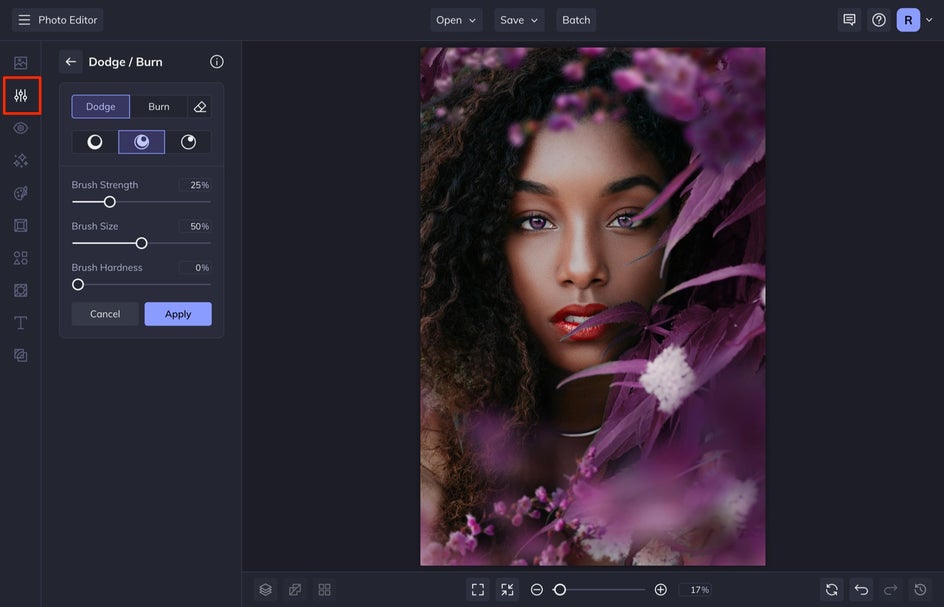Adjust the Brush Hardness slider
944x607 pixels.
[x=141, y=284]
